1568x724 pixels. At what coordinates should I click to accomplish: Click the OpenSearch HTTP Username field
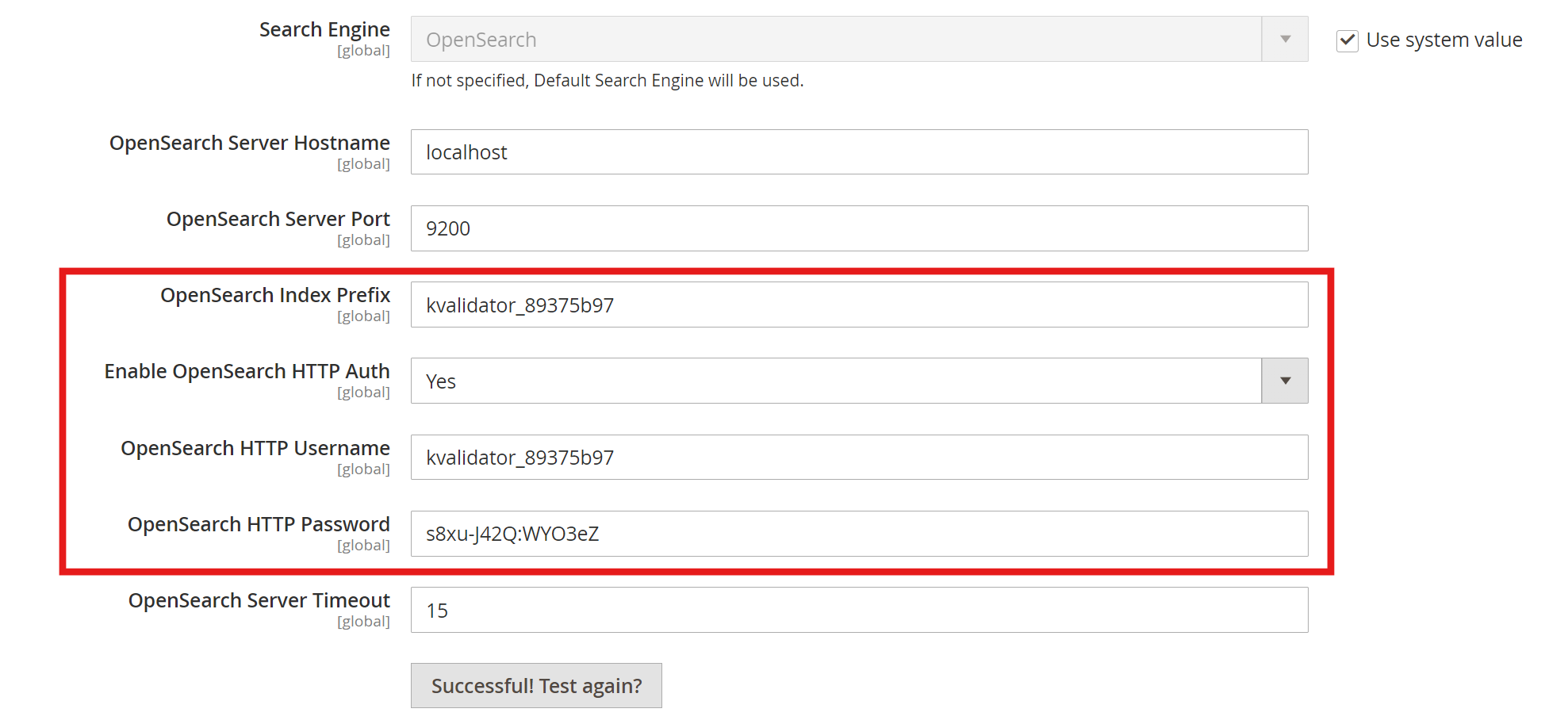pos(859,458)
